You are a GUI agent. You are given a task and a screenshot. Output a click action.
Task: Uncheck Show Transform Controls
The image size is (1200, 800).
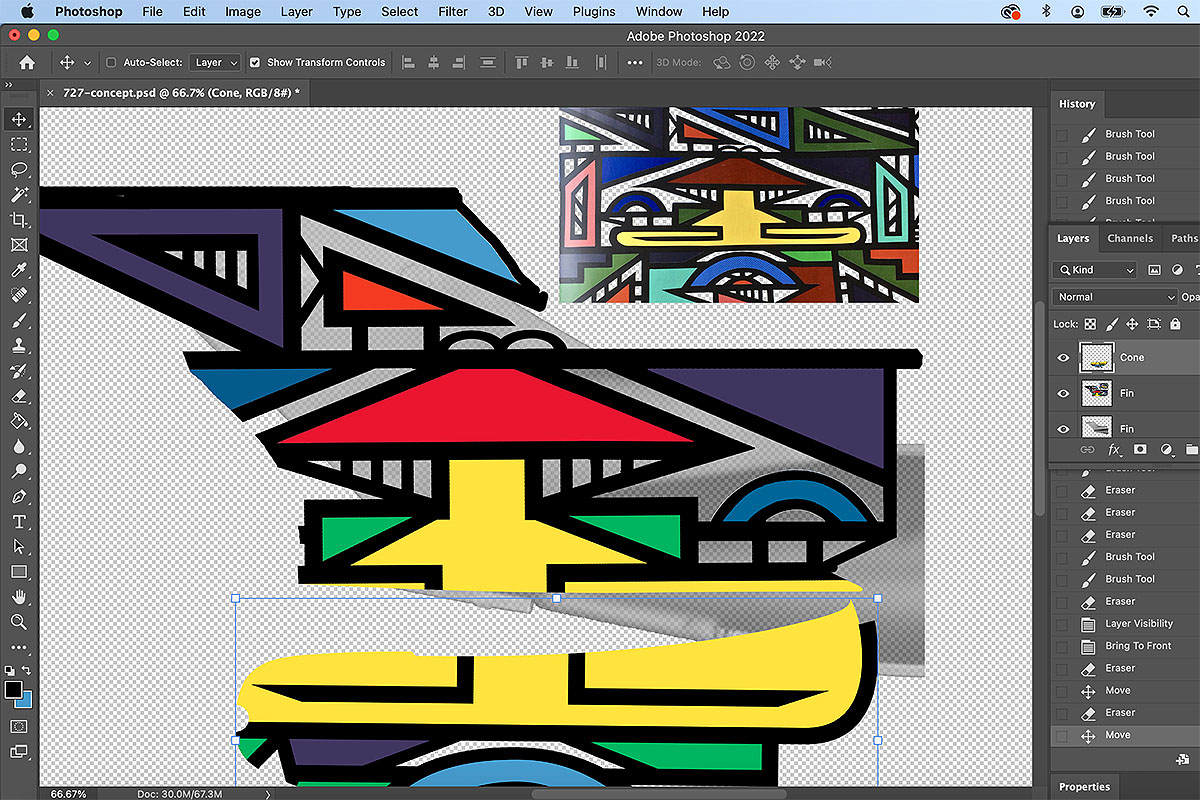pos(255,62)
